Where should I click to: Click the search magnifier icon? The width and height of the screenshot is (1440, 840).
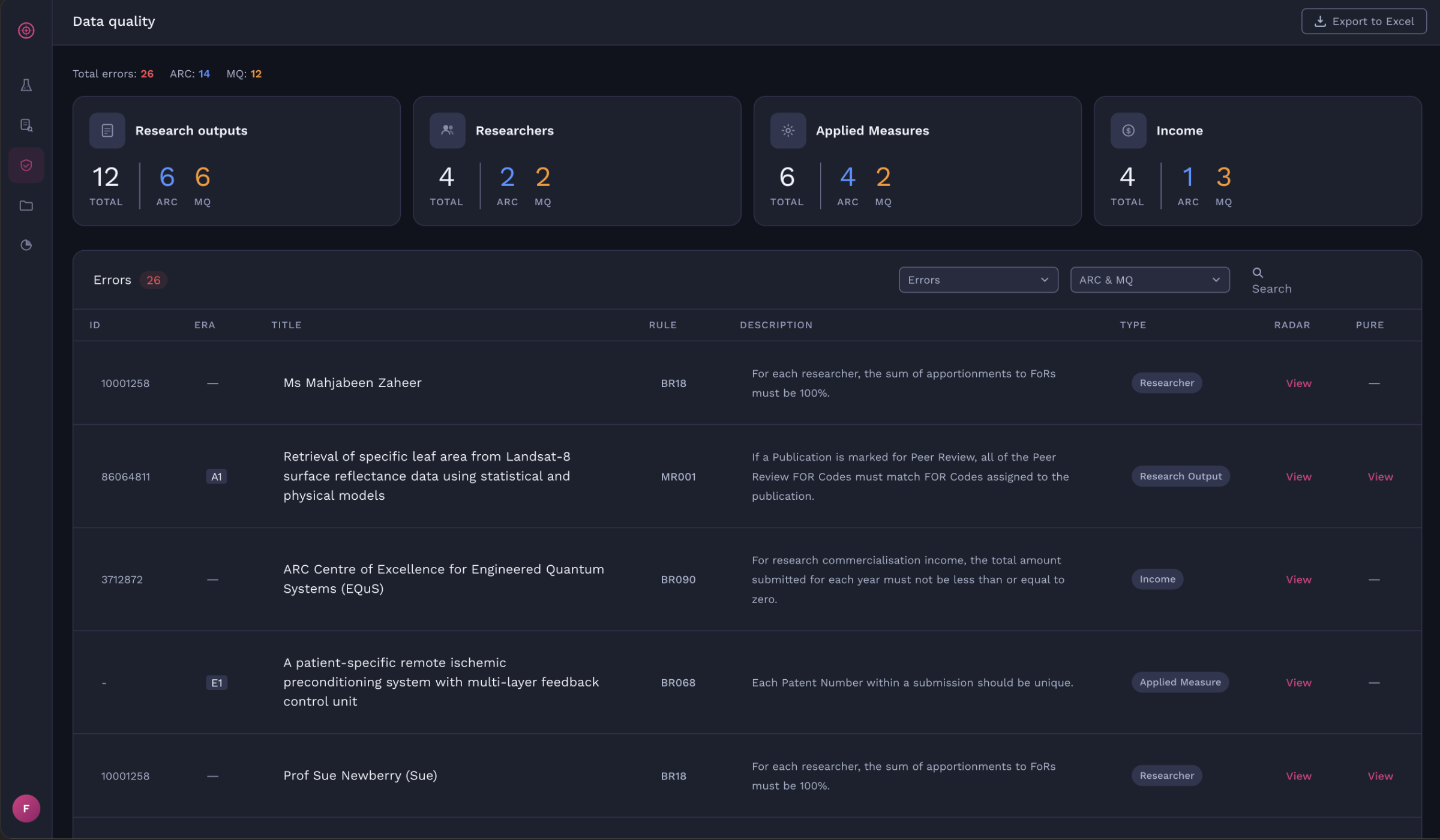(1258, 272)
